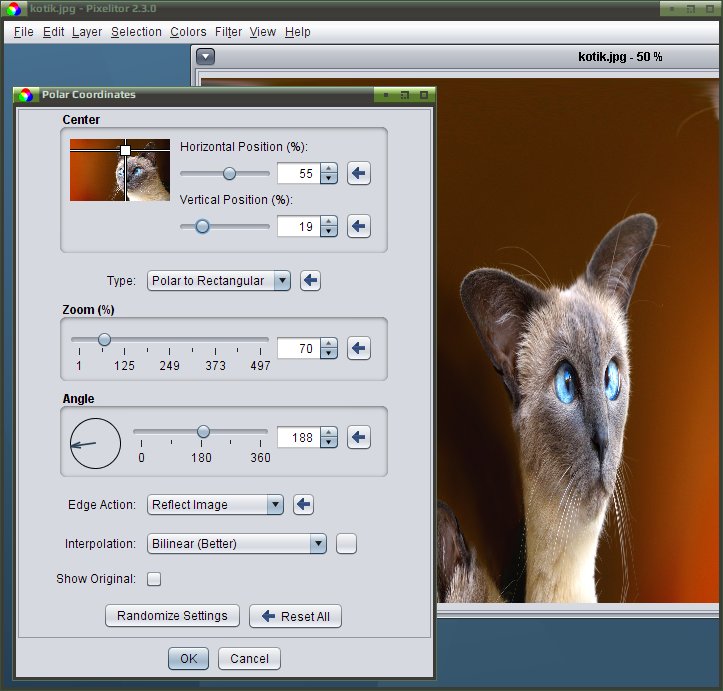Open the Help menu
The width and height of the screenshot is (723, 691).
pyautogui.click(x=297, y=32)
